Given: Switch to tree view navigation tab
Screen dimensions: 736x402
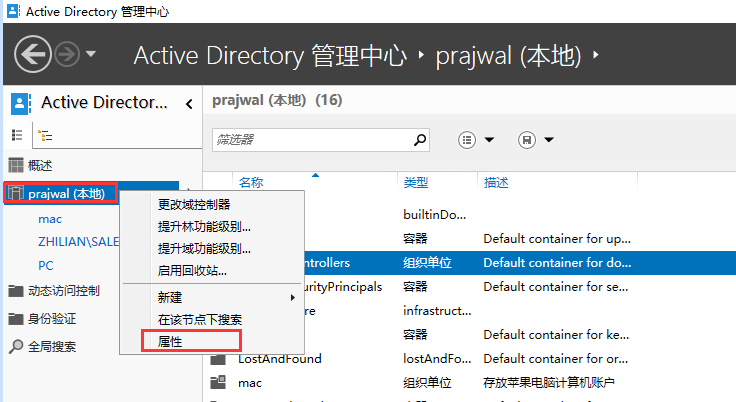Looking at the screenshot, I should (x=45, y=136).
